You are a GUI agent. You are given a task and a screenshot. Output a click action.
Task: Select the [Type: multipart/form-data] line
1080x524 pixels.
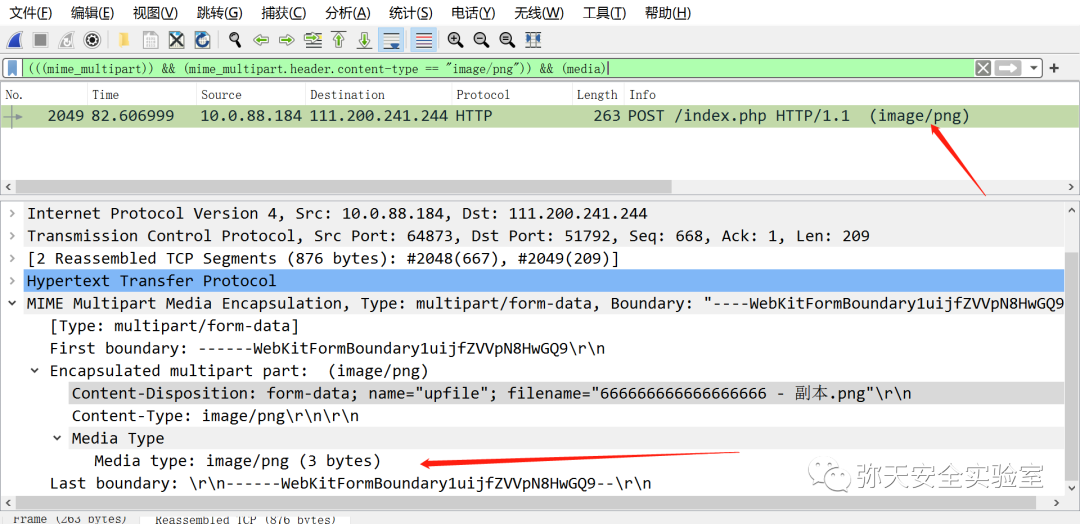pyautogui.click(x=174, y=326)
